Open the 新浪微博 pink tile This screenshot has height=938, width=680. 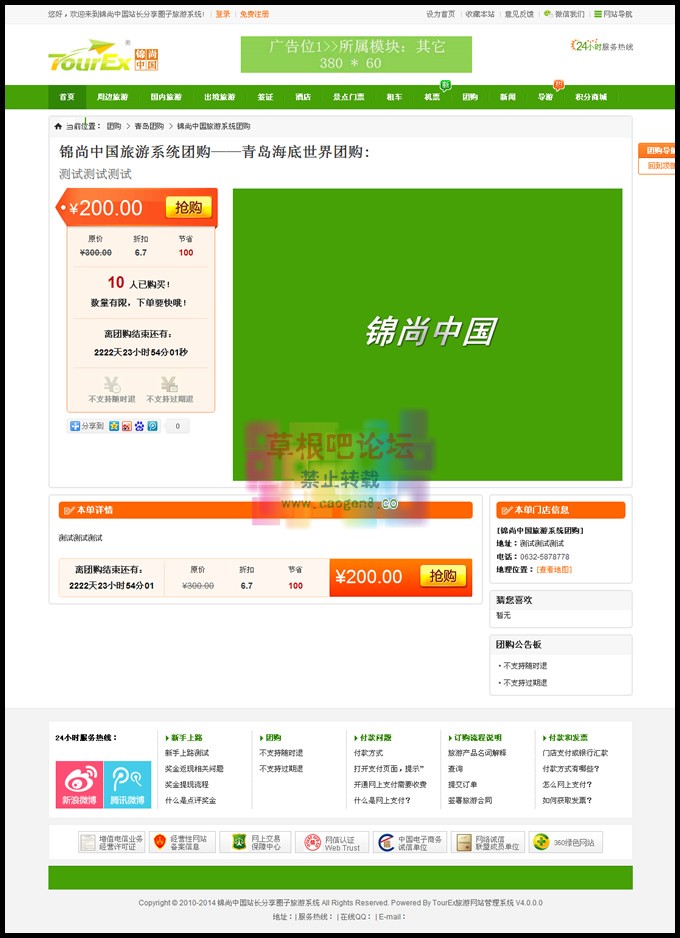click(x=79, y=784)
